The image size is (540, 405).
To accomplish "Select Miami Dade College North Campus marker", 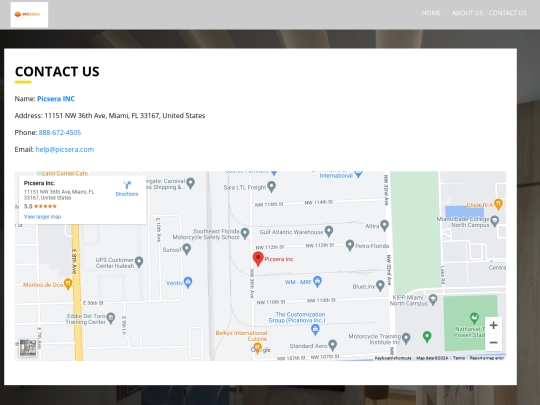I will [x=495, y=221].
